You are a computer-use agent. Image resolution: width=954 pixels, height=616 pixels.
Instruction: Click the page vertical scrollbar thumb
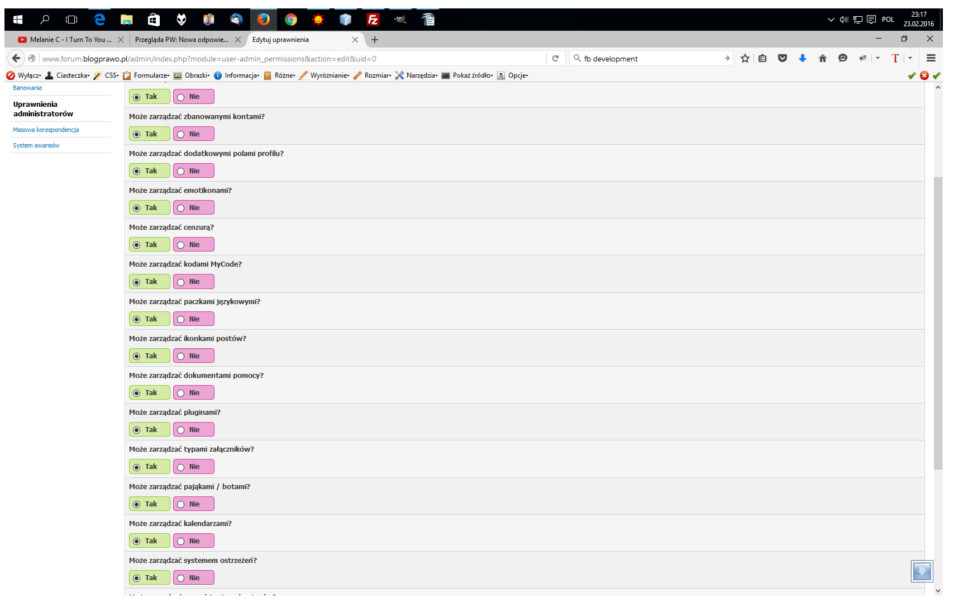click(x=938, y=323)
